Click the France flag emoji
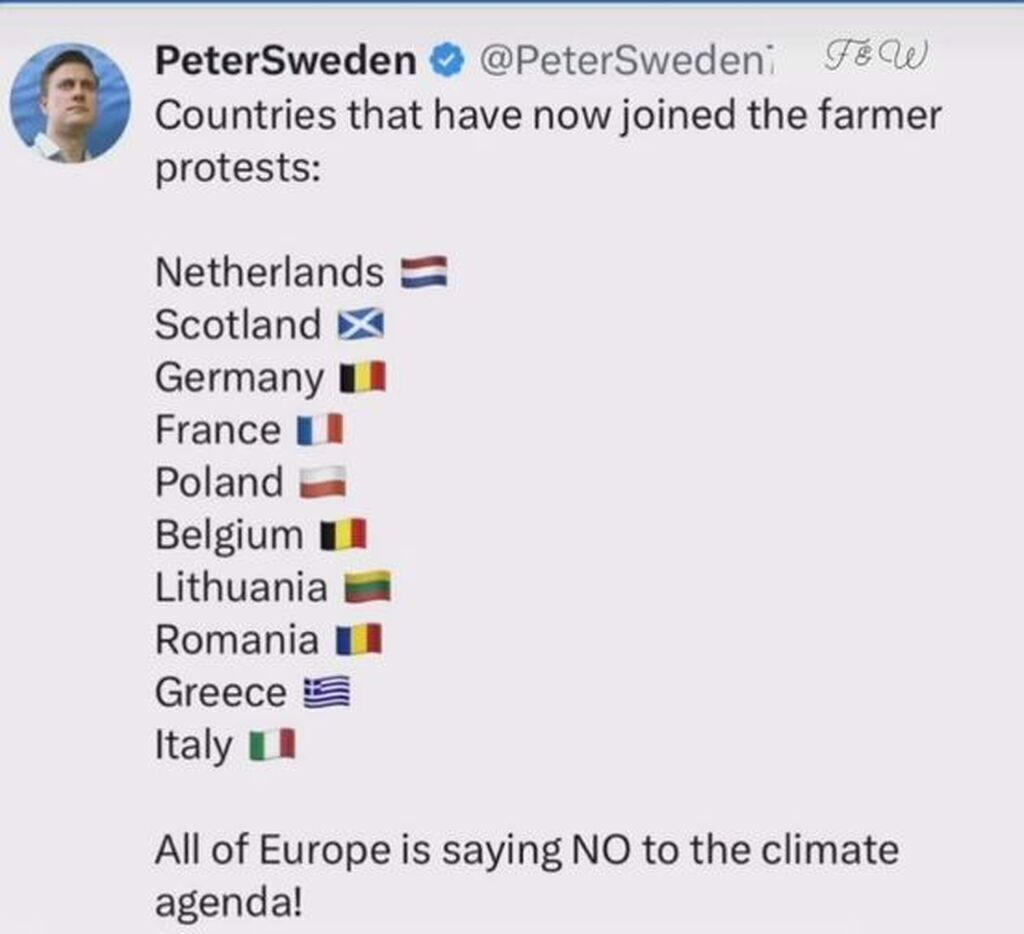 pos(320,430)
